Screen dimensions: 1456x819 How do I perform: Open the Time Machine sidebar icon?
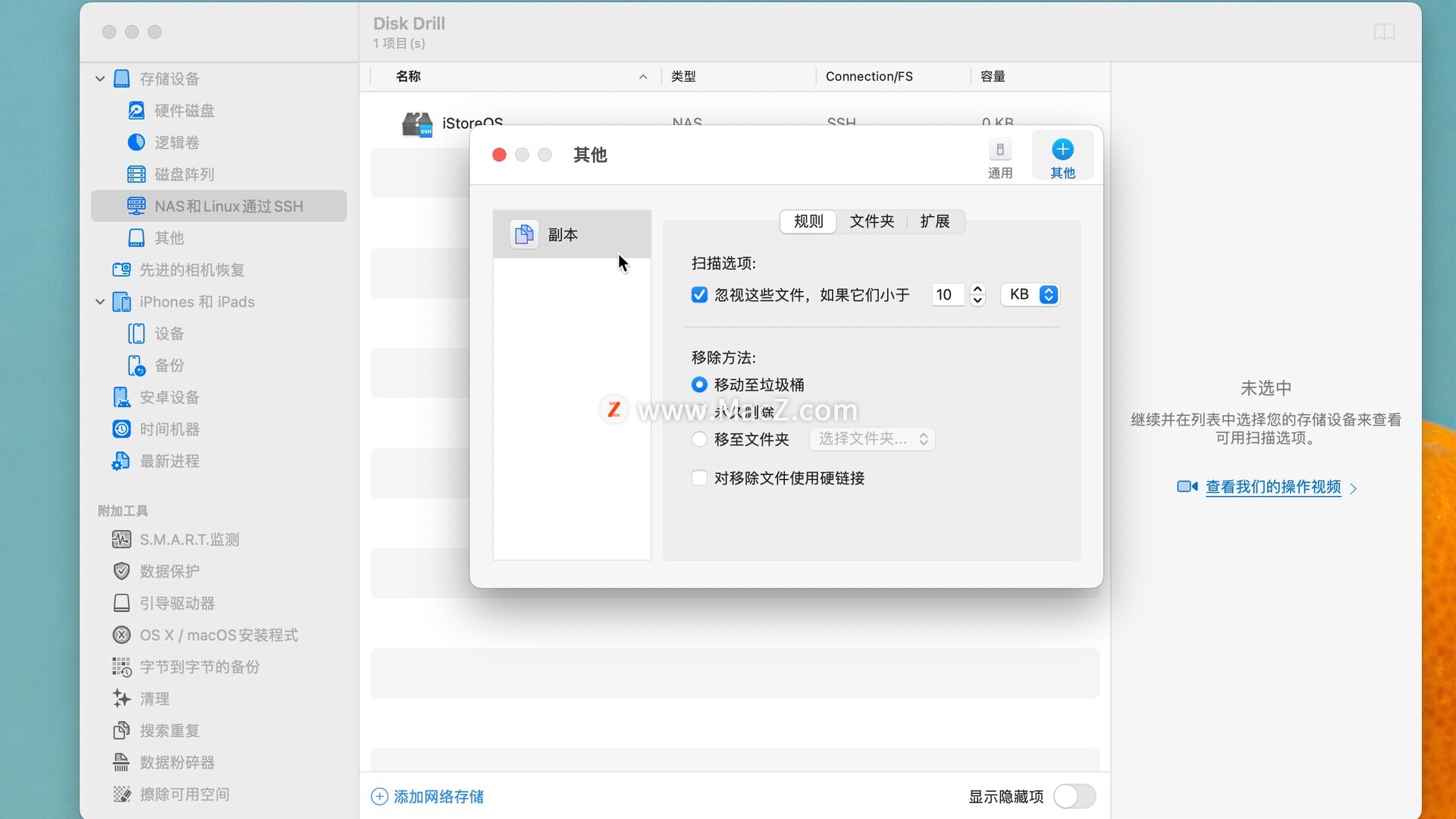pos(121,429)
